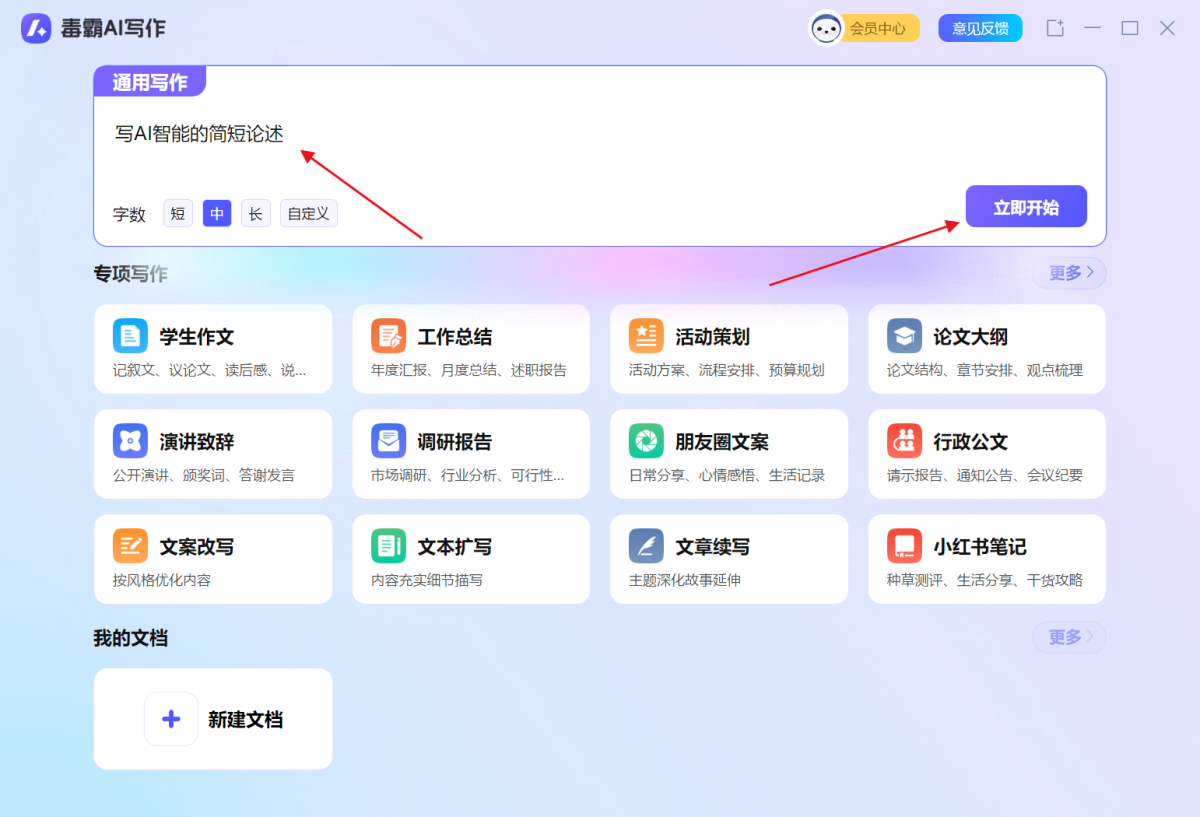Image resolution: width=1200 pixels, height=817 pixels.
Task: Click description 公开演讲、颁奖词、答谢发言
Action: [x=204, y=475]
